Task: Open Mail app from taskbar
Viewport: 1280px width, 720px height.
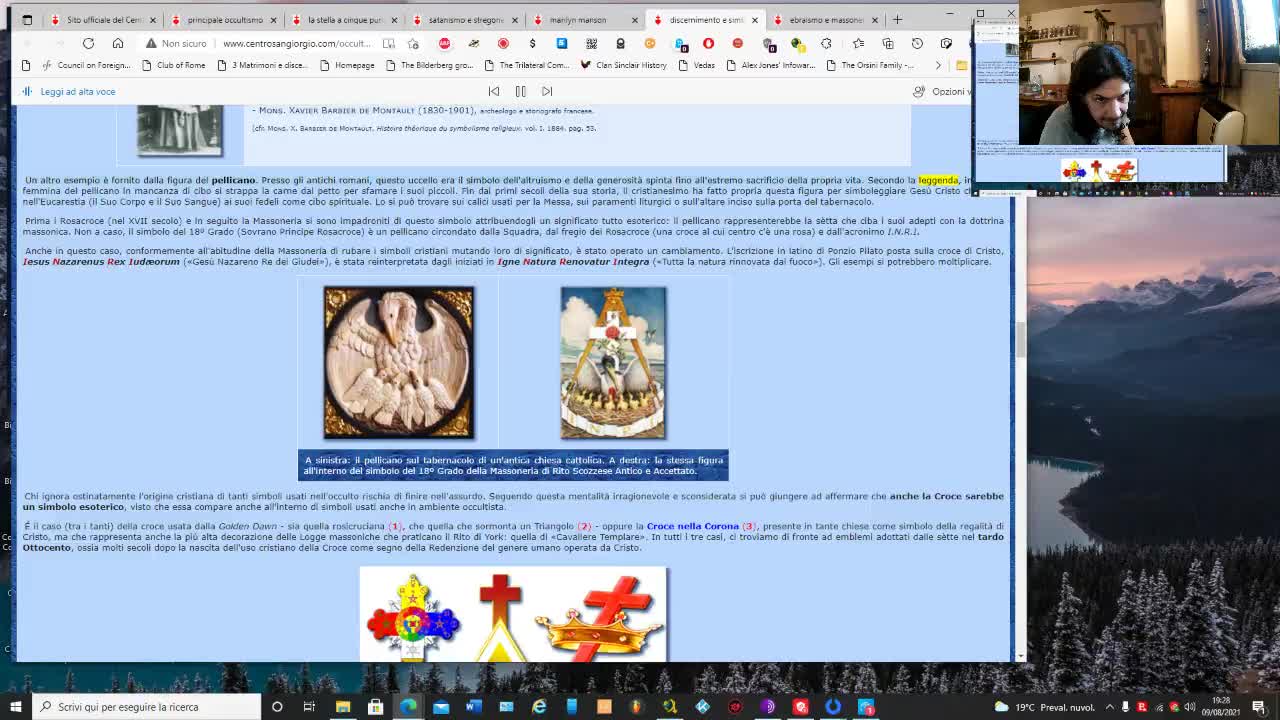Action: (x=441, y=707)
